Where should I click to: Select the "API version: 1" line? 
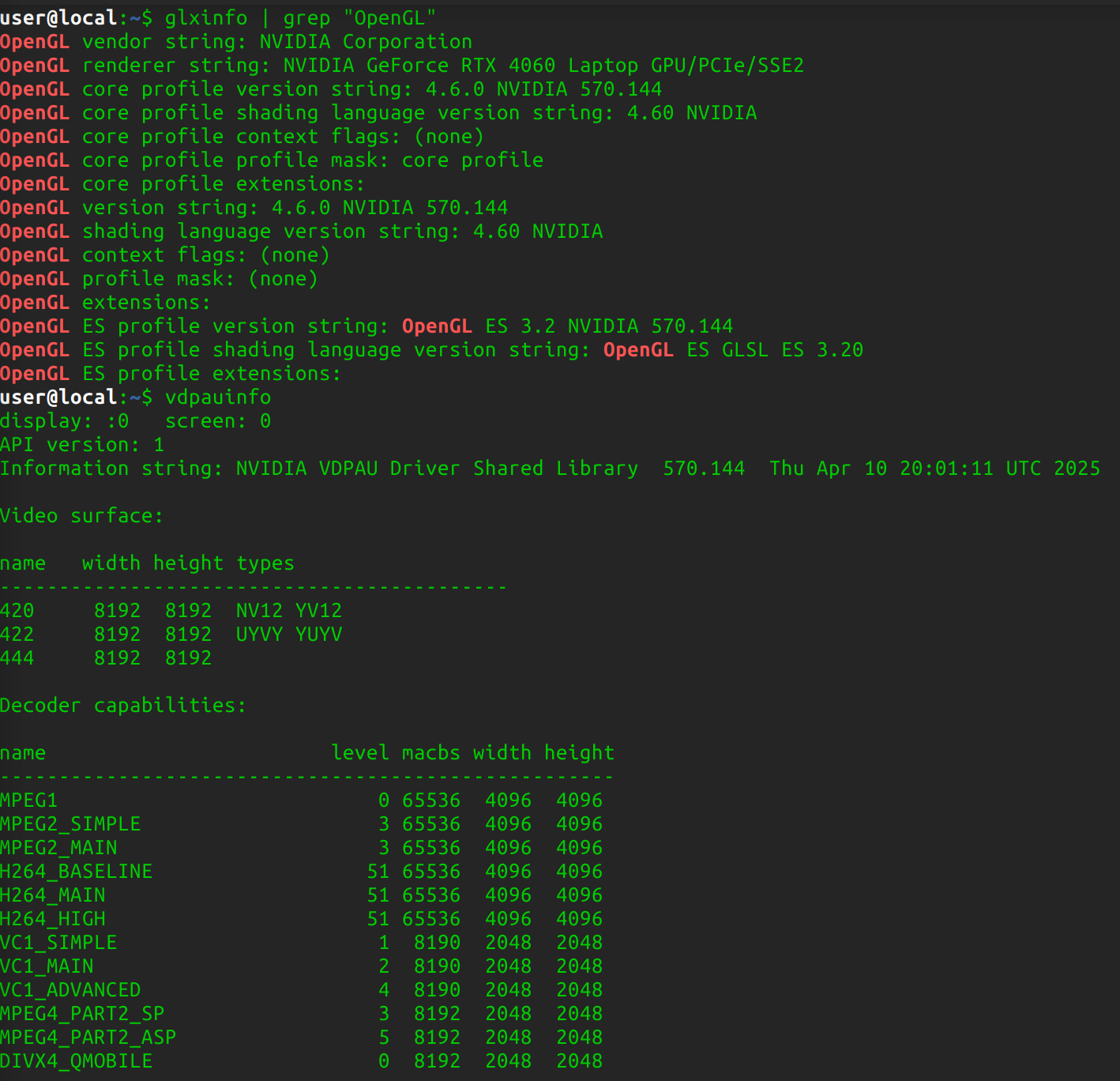pos(82,445)
